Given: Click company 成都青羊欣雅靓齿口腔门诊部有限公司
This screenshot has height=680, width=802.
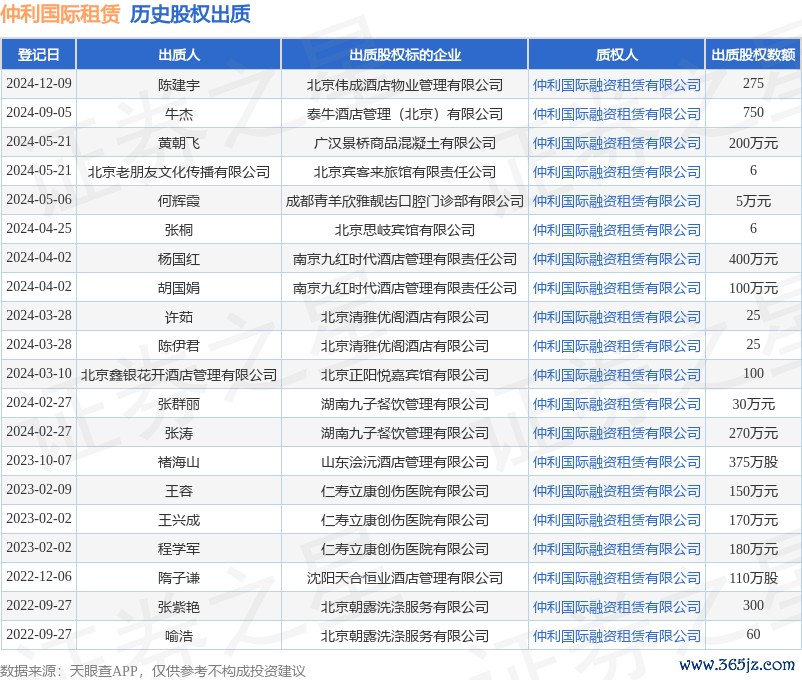Looking at the screenshot, I should tap(405, 201).
